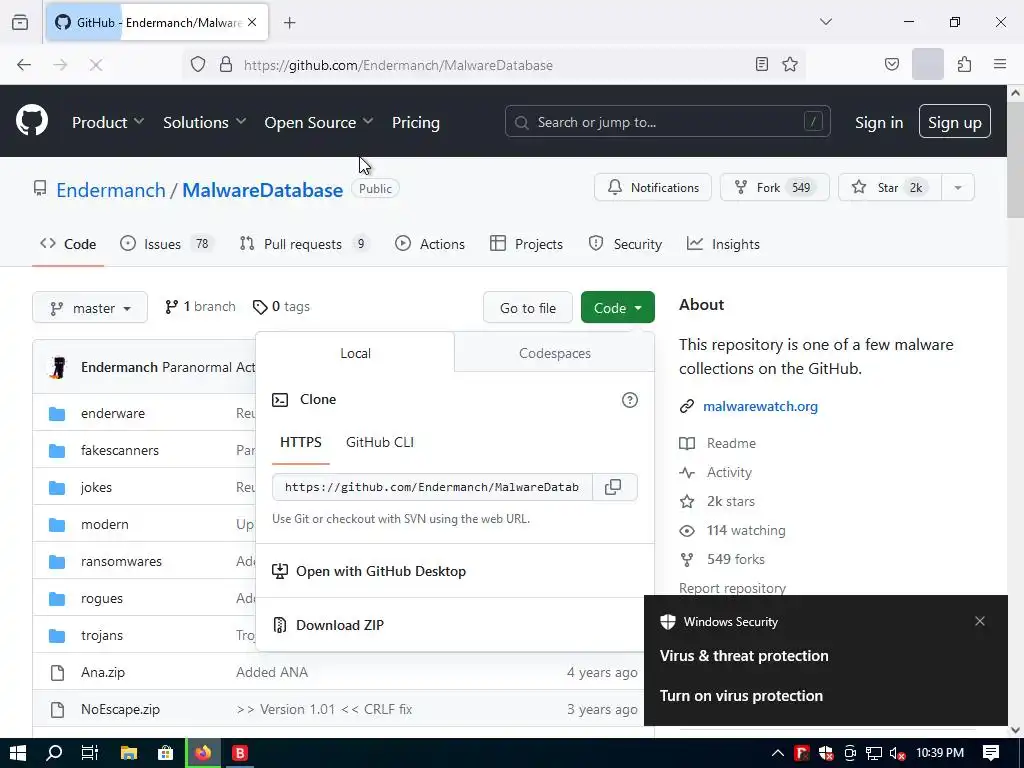Click the site security padlock icon

[226, 65]
